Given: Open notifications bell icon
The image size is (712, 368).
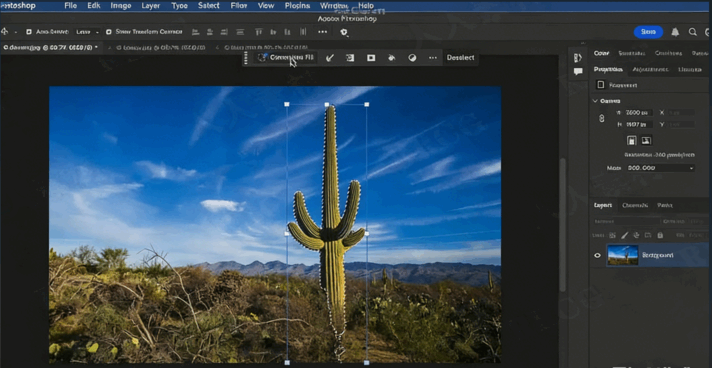Looking at the screenshot, I should tap(675, 32).
